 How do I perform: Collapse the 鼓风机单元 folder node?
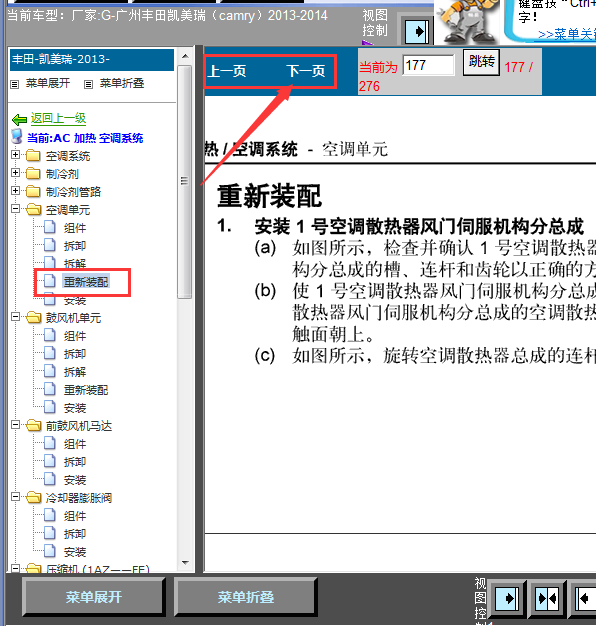(16, 317)
